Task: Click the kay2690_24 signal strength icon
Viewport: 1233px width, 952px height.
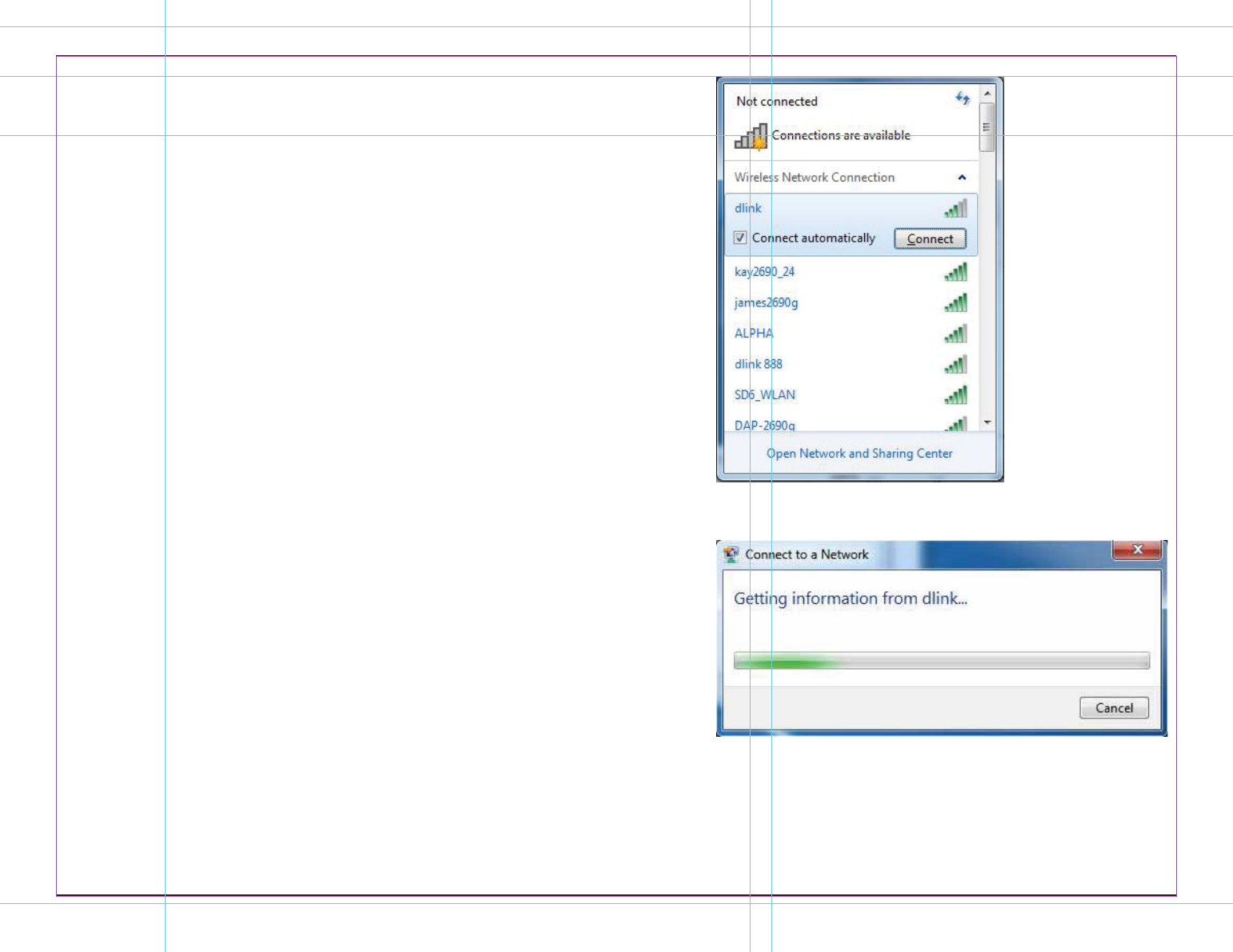Action: (955, 272)
